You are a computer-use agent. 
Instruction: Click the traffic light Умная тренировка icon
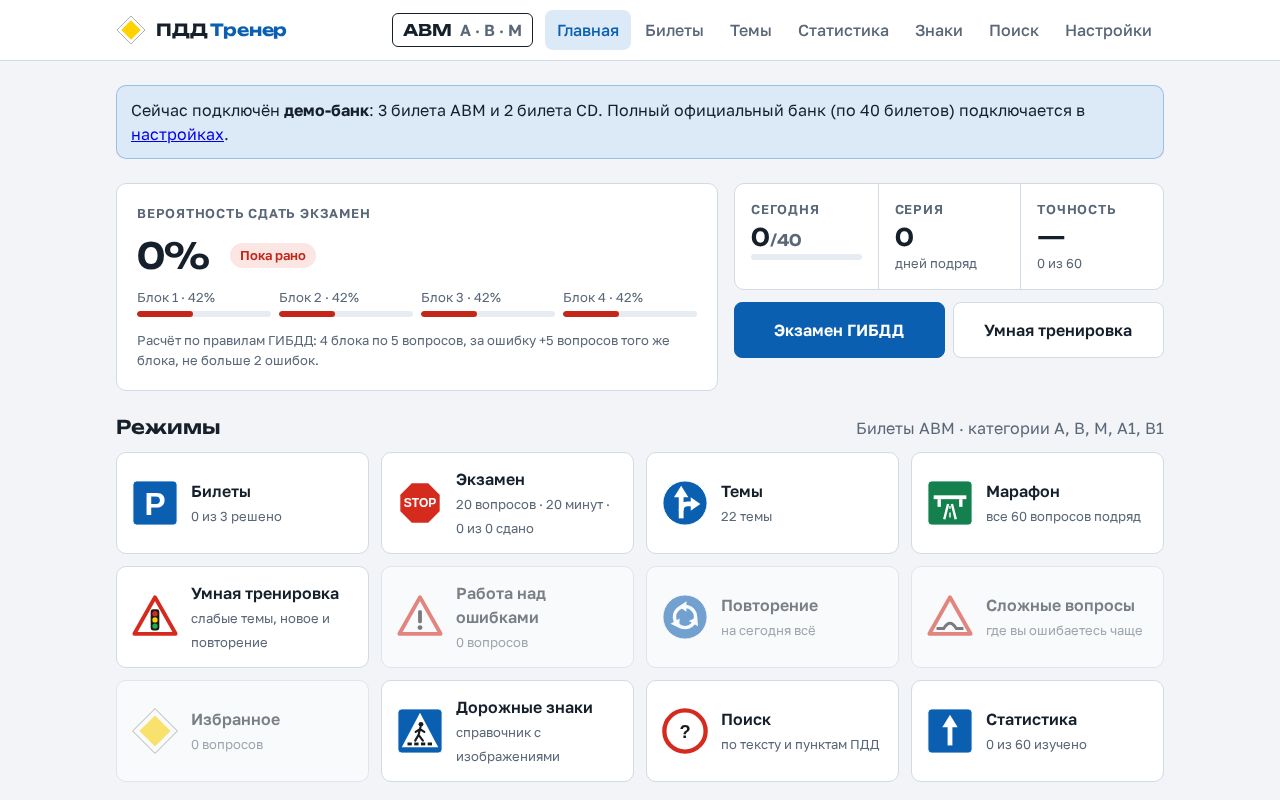155,617
